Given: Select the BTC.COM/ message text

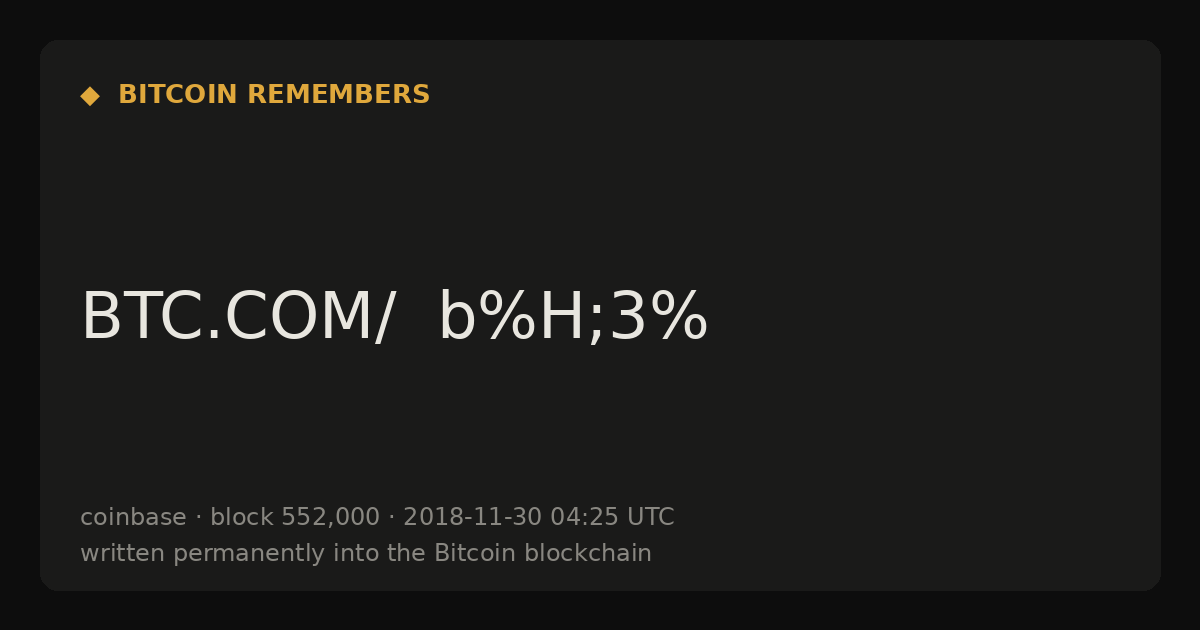Looking at the screenshot, I should click(x=238, y=318).
